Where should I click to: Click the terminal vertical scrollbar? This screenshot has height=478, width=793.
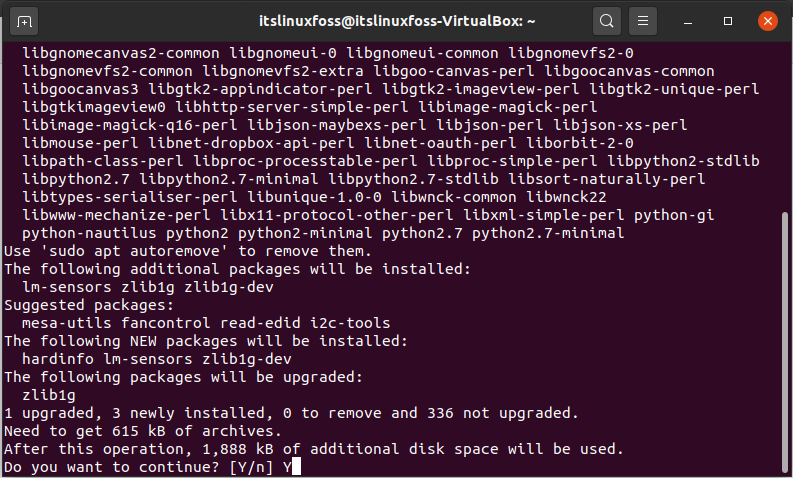pyautogui.click(x=784, y=342)
